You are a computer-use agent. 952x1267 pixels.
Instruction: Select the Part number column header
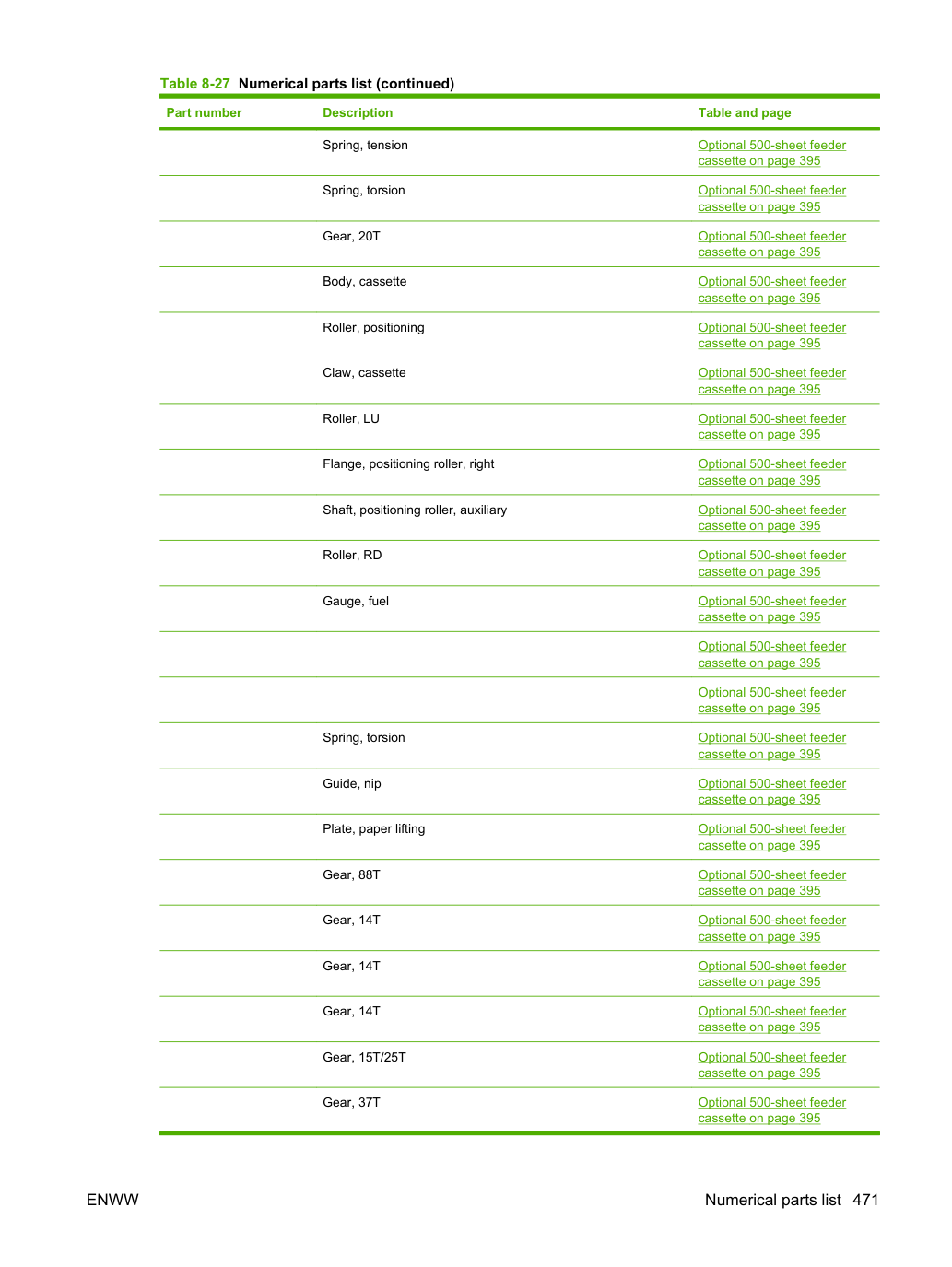(x=204, y=112)
